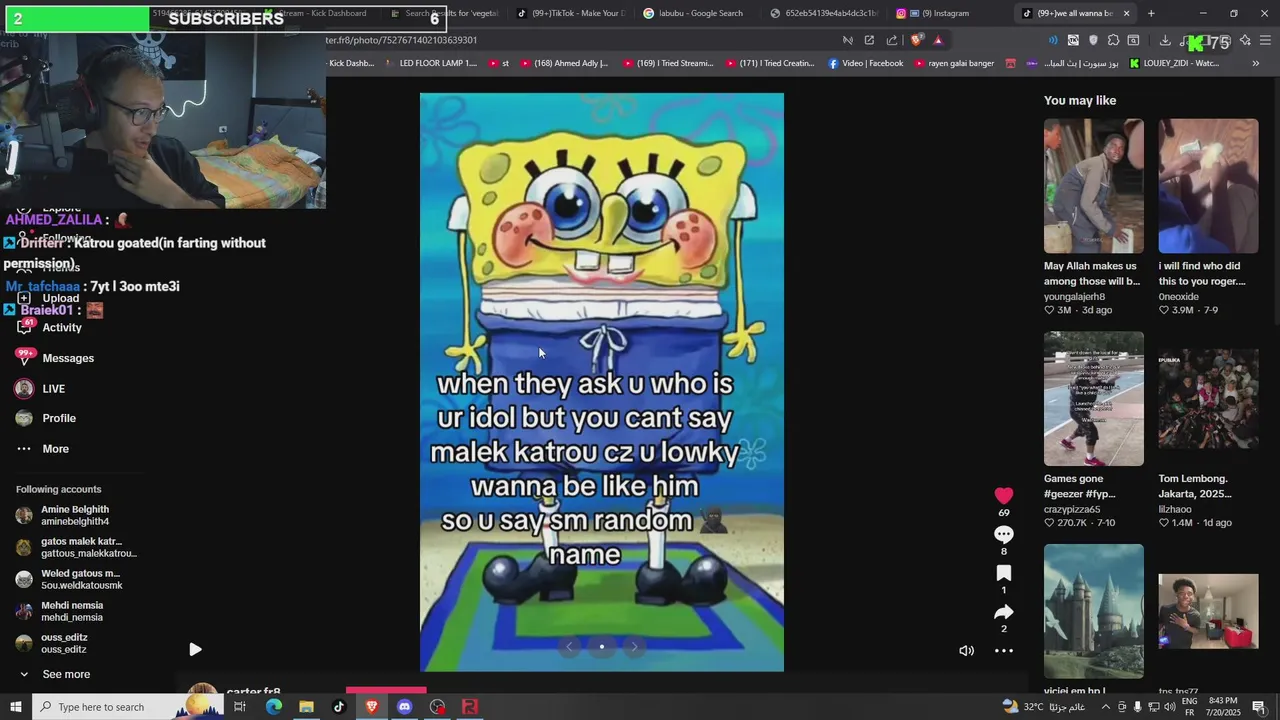Image resolution: width=1280 pixels, height=720 pixels.
Task: Open LED FLOOR LAMP bookmark
Action: (x=430, y=63)
